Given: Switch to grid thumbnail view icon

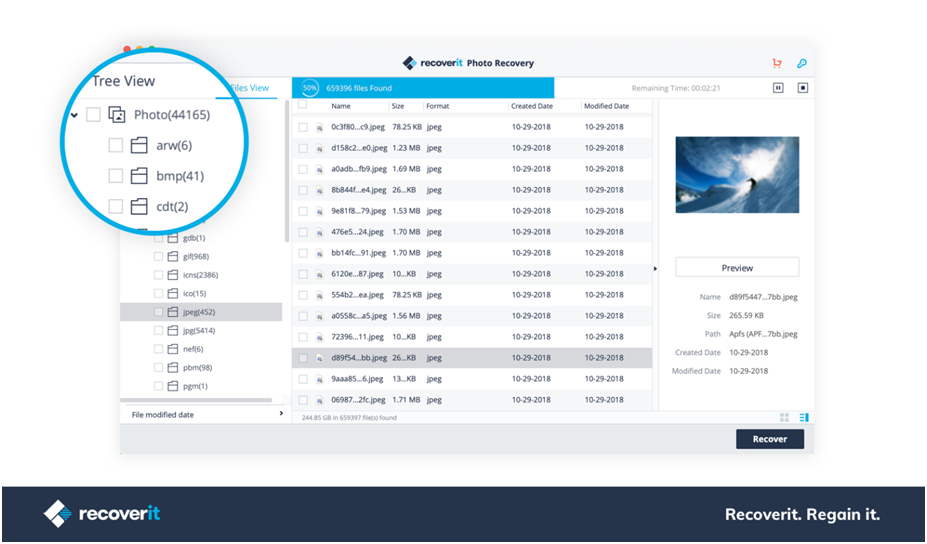Looking at the screenshot, I should pos(784,417).
